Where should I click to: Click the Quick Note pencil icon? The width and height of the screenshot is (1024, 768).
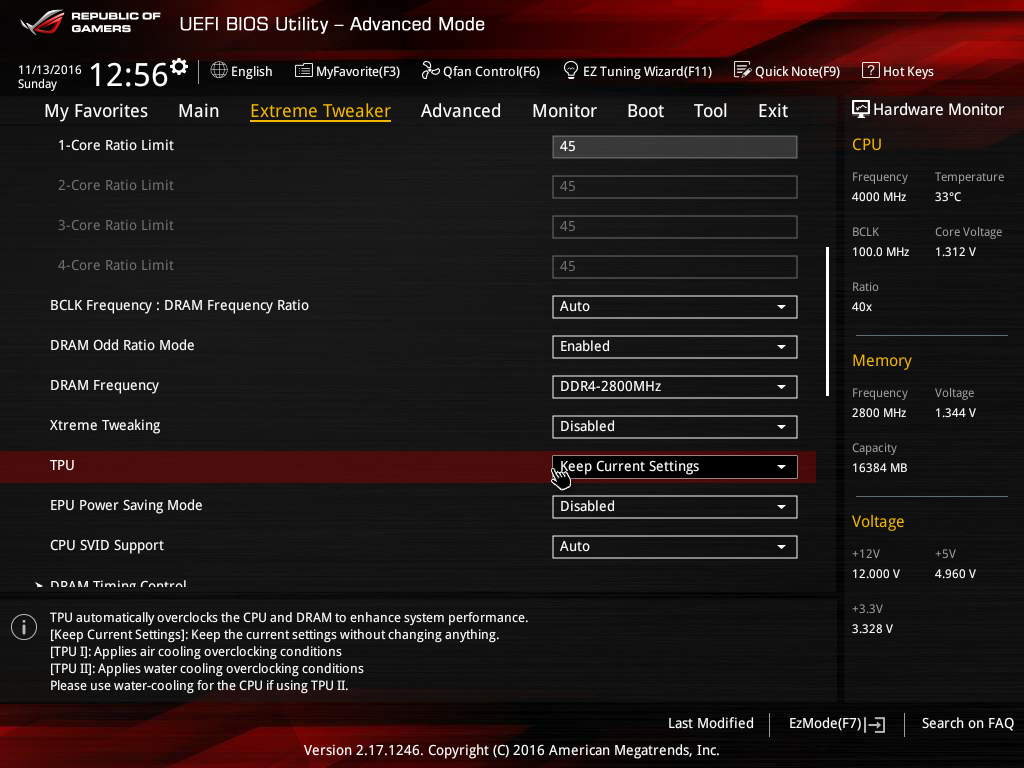tap(743, 70)
